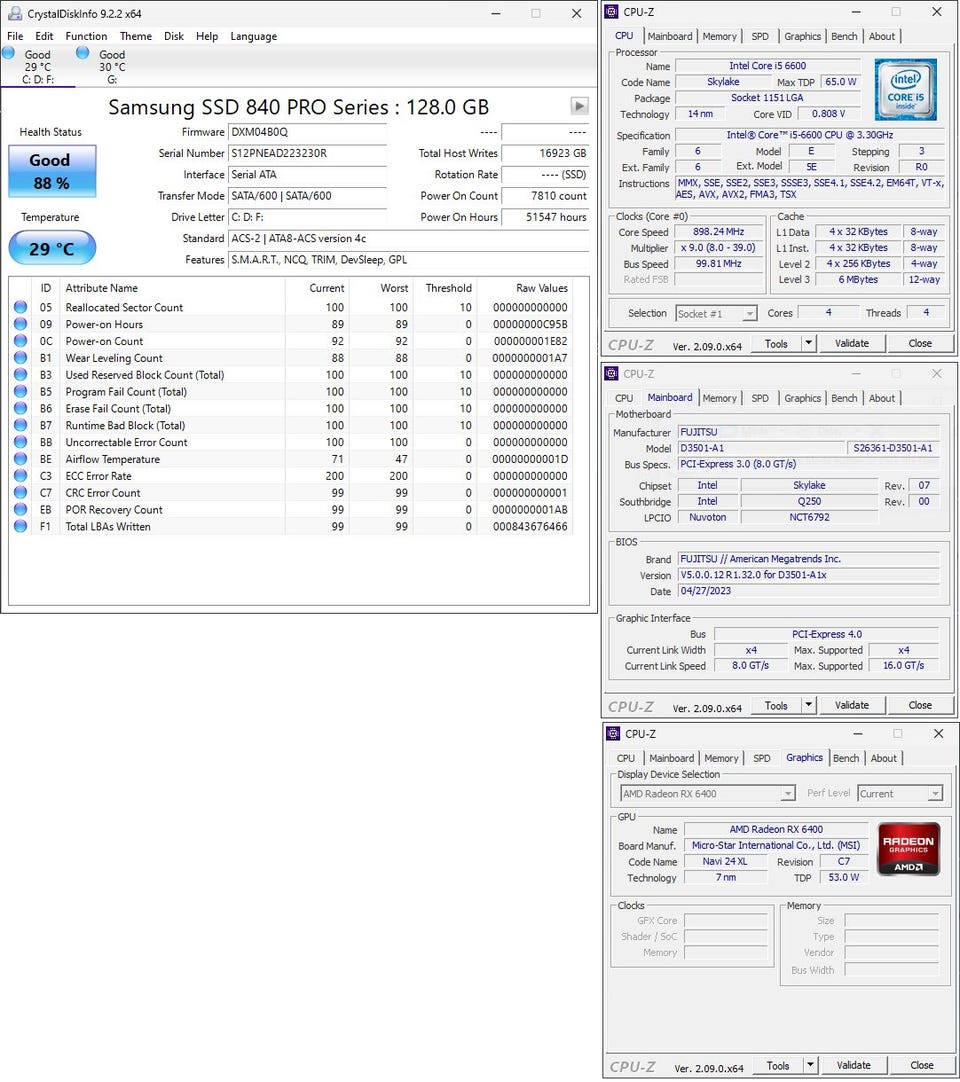Open the Function menu in CrystalDiskInfo
960x1082 pixels.
86,36
